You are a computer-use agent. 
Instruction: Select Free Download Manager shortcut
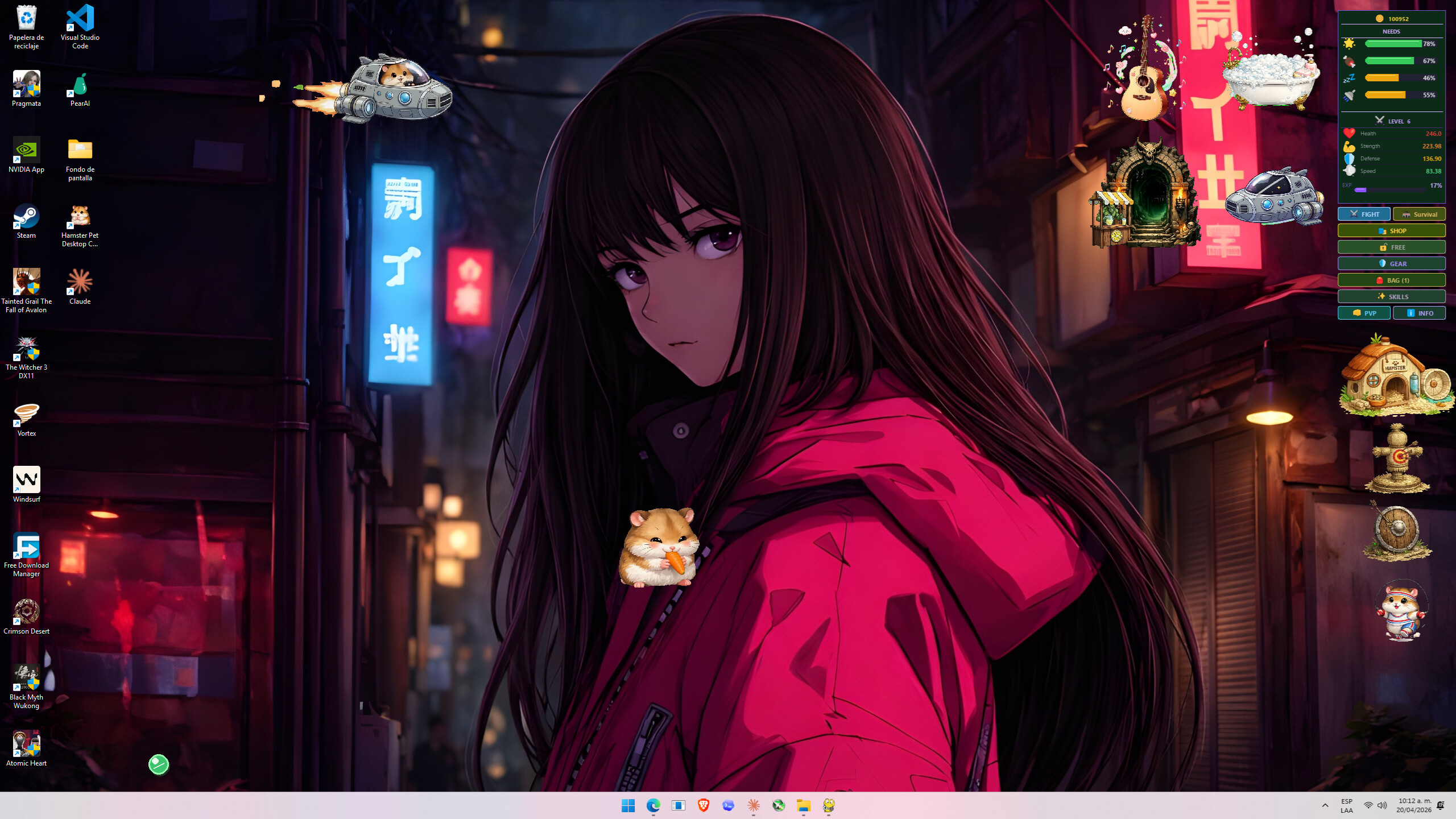[26, 555]
